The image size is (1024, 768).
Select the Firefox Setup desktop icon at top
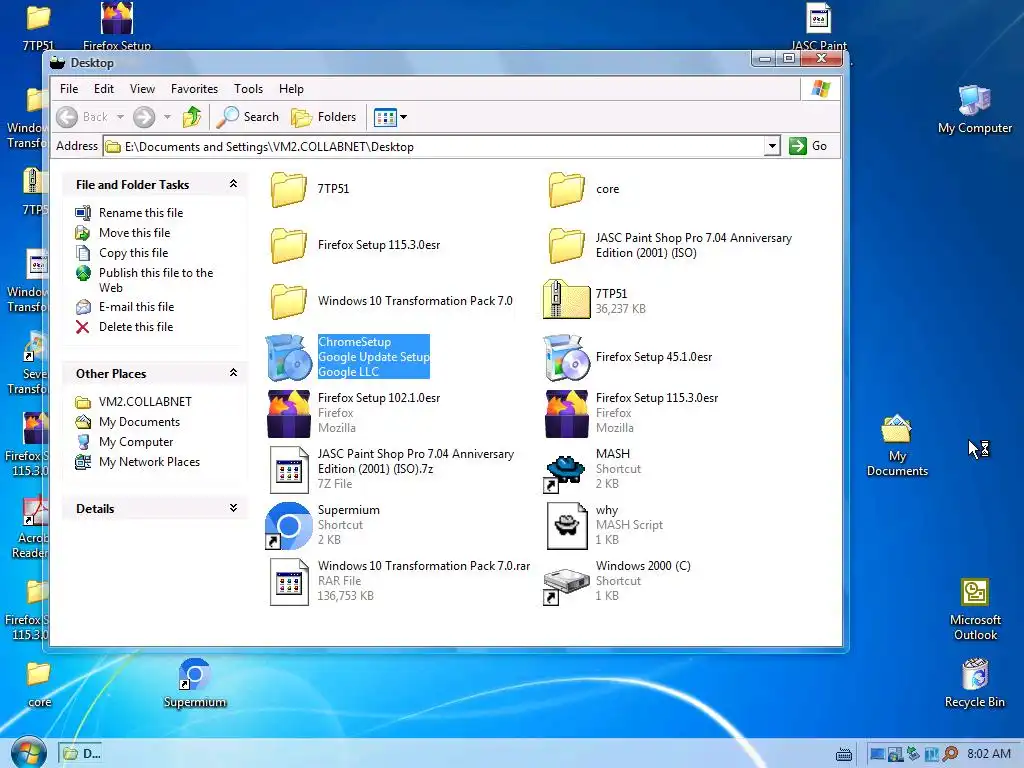pyautogui.click(x=117, y=26)
